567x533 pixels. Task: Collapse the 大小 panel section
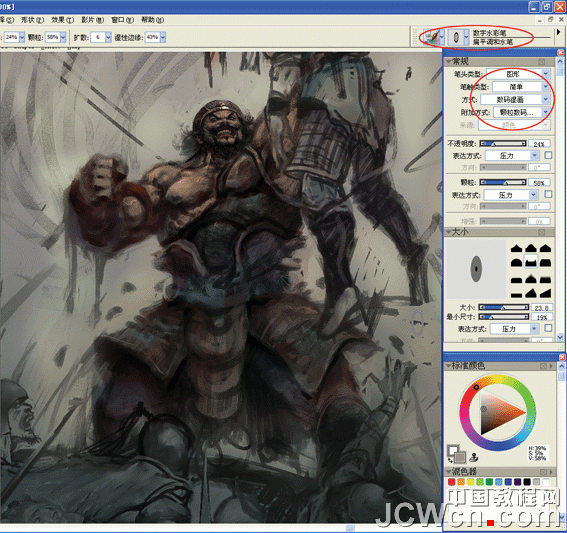click(449, 231)
